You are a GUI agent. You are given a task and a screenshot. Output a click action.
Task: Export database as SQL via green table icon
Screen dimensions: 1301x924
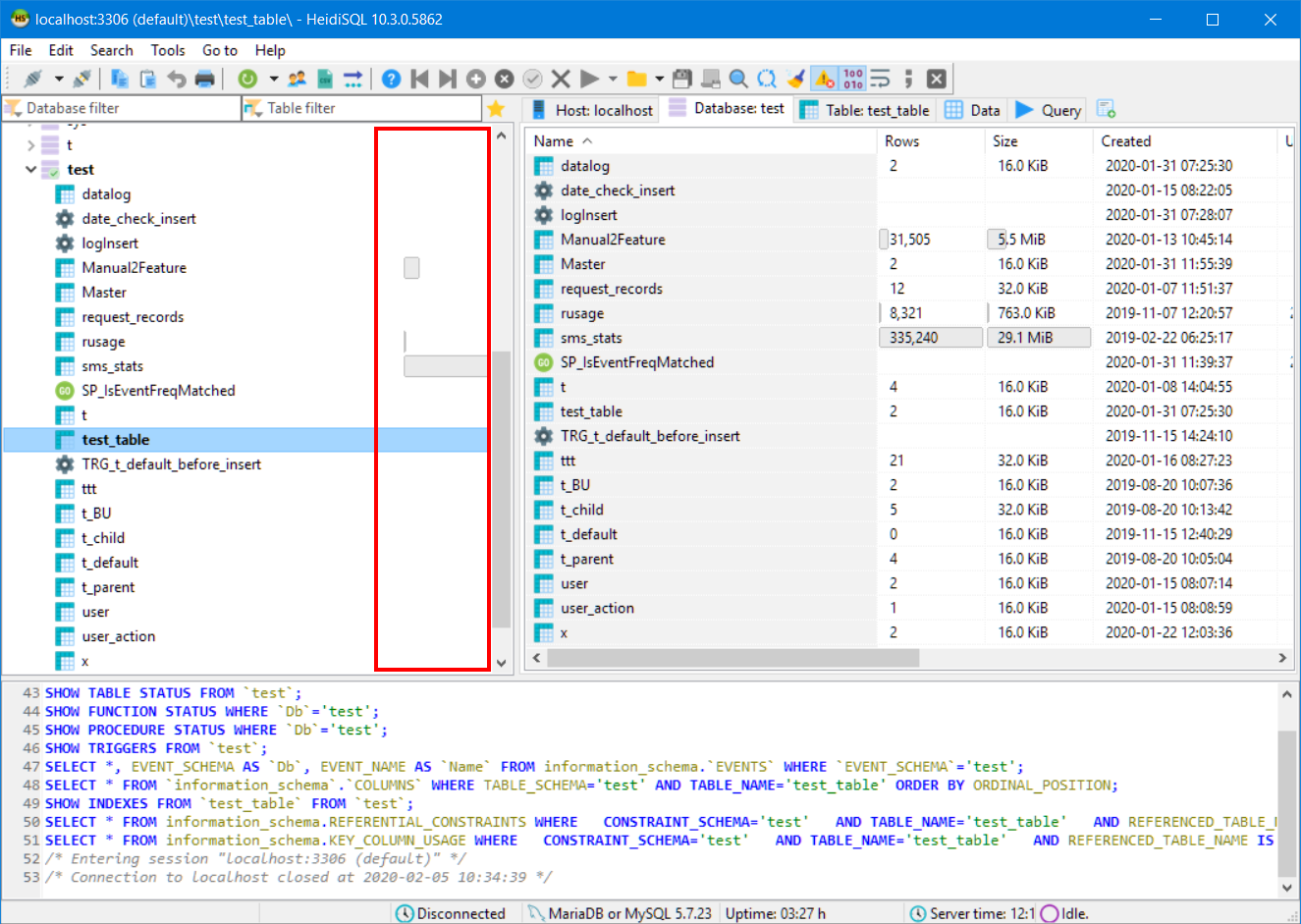(323, 79)
